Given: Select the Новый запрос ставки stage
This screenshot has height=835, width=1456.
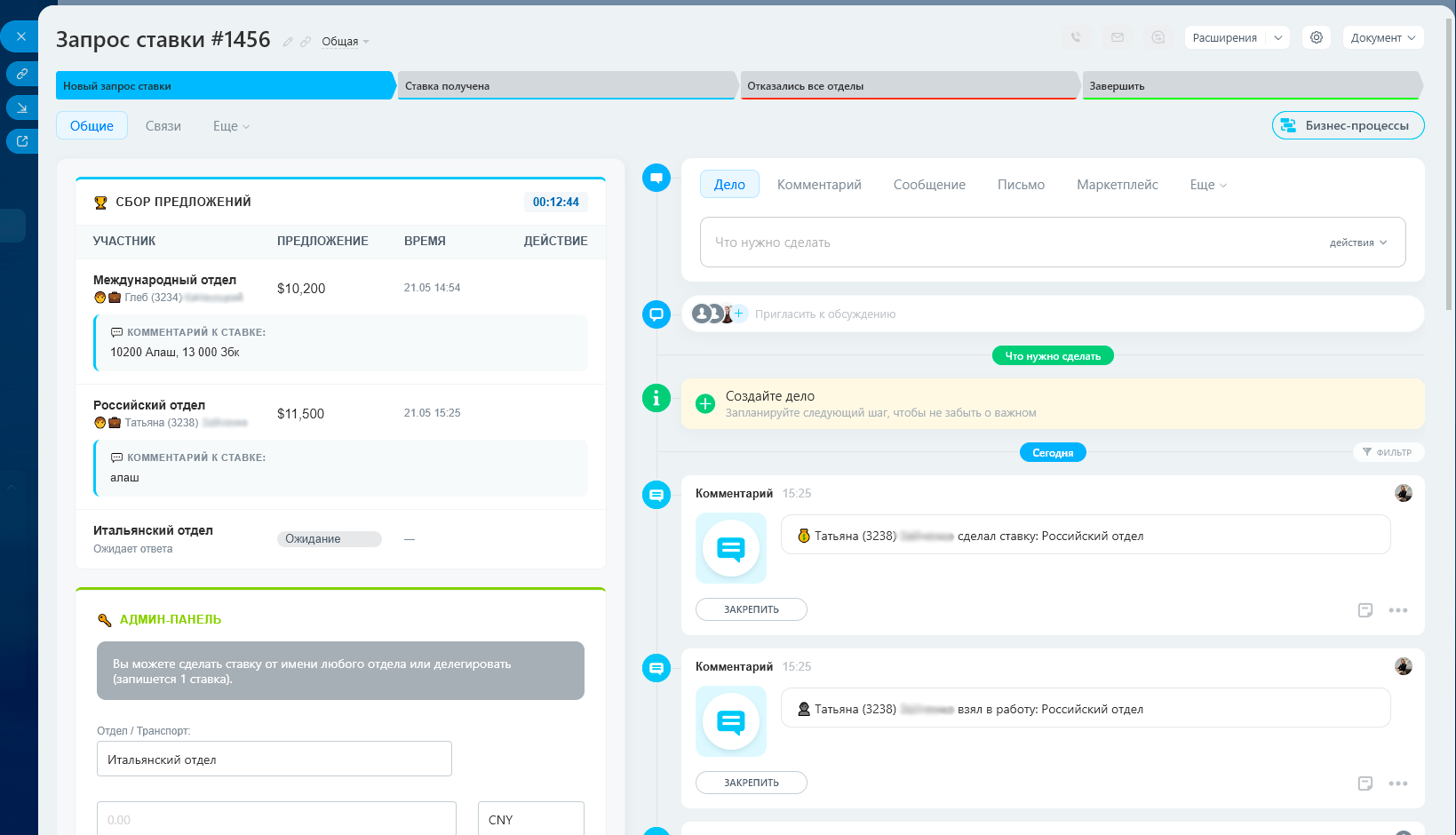Looking at the screenshot, I should (226, 85).
